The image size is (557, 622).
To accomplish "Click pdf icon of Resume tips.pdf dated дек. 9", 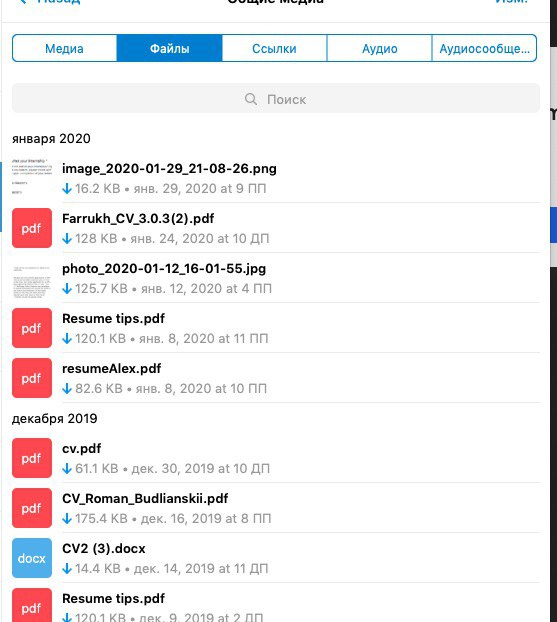I will click(32, 605).
